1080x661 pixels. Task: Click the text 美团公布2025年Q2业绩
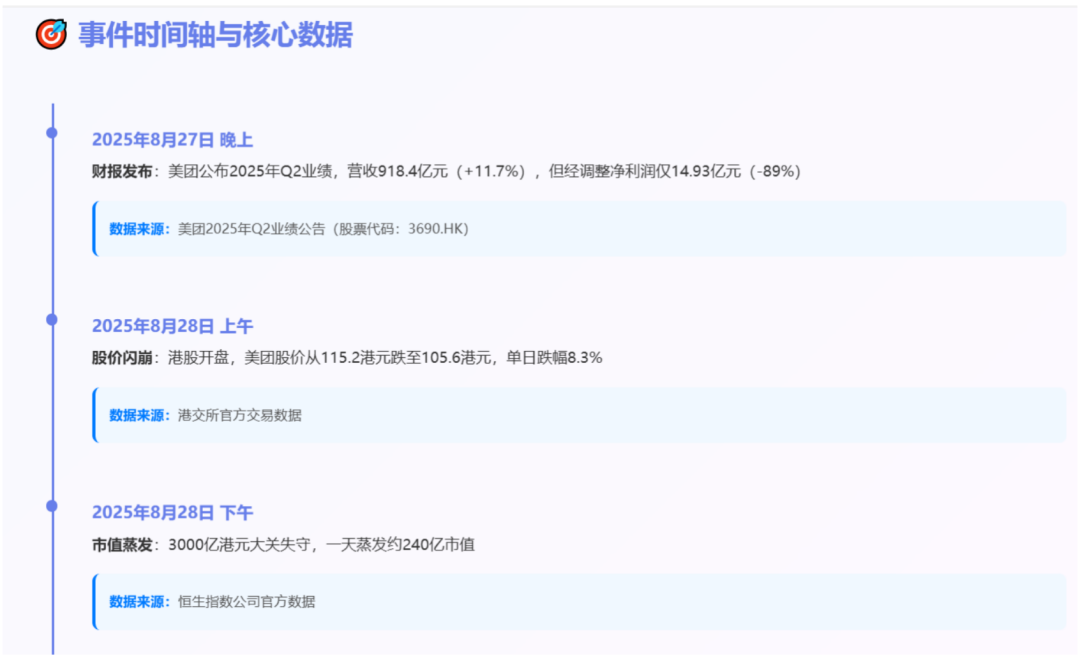tap(251, 171)
